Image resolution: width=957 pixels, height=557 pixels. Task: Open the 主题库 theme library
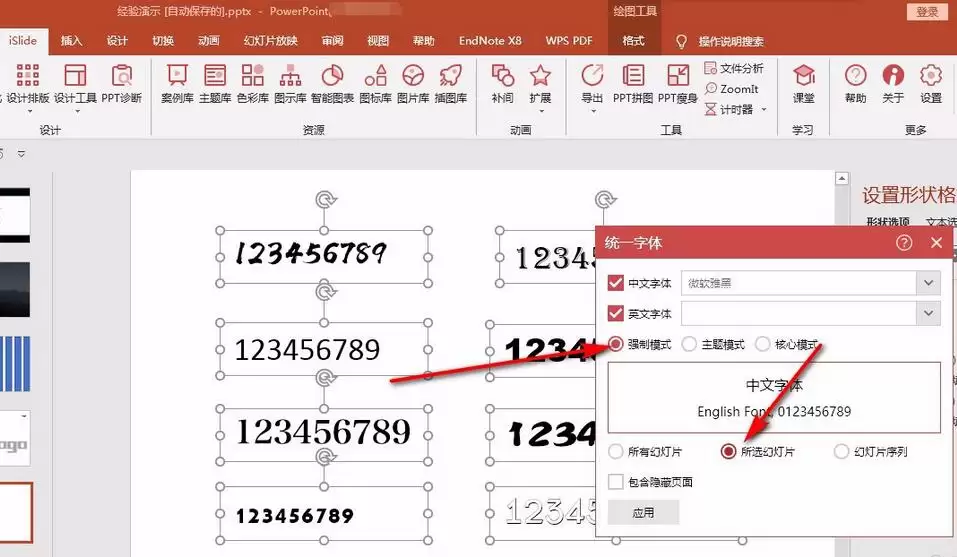(215, 82)
